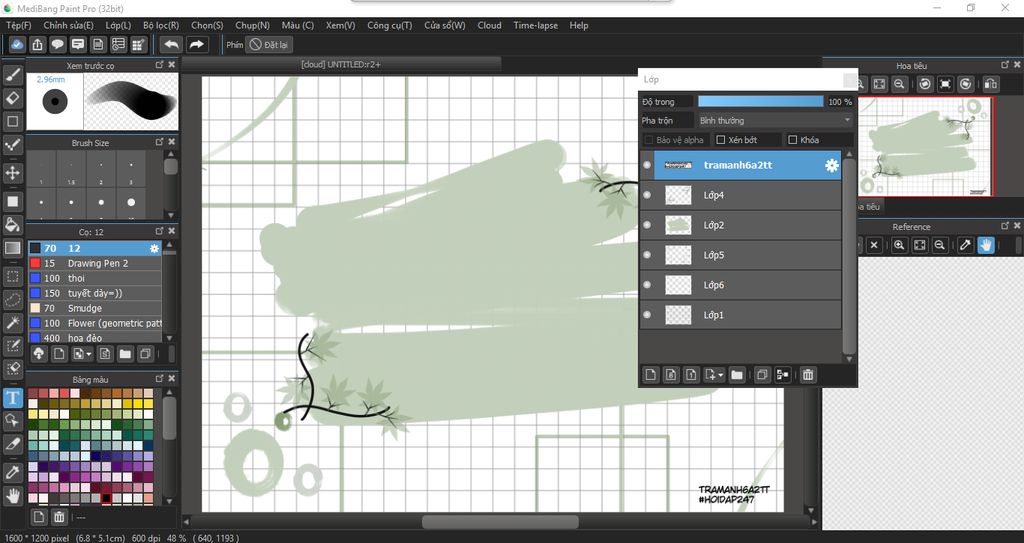
Task: Select the rectangular Select tool
Action: click(13, 276)
